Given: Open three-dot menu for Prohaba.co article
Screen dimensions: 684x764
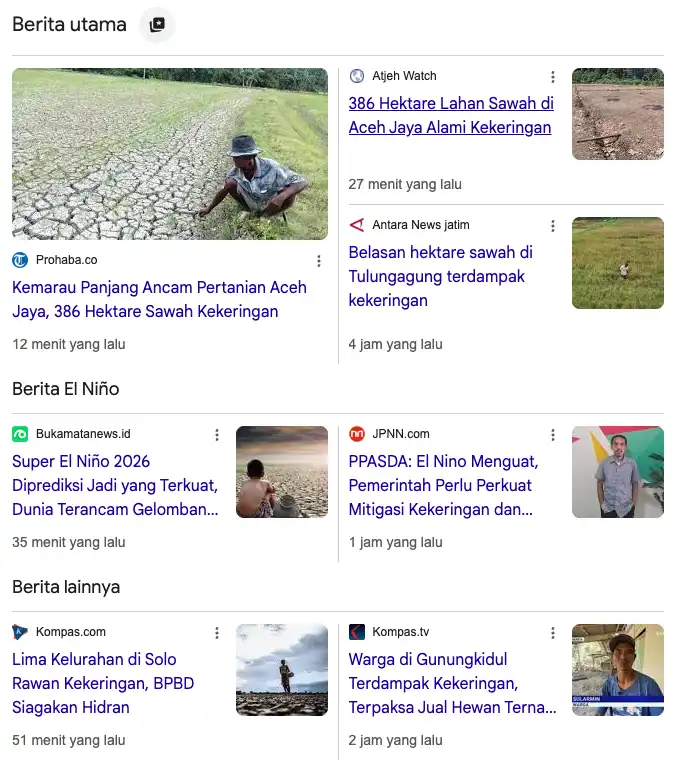Looking at the screenshot, I should [x=319, y=261].
